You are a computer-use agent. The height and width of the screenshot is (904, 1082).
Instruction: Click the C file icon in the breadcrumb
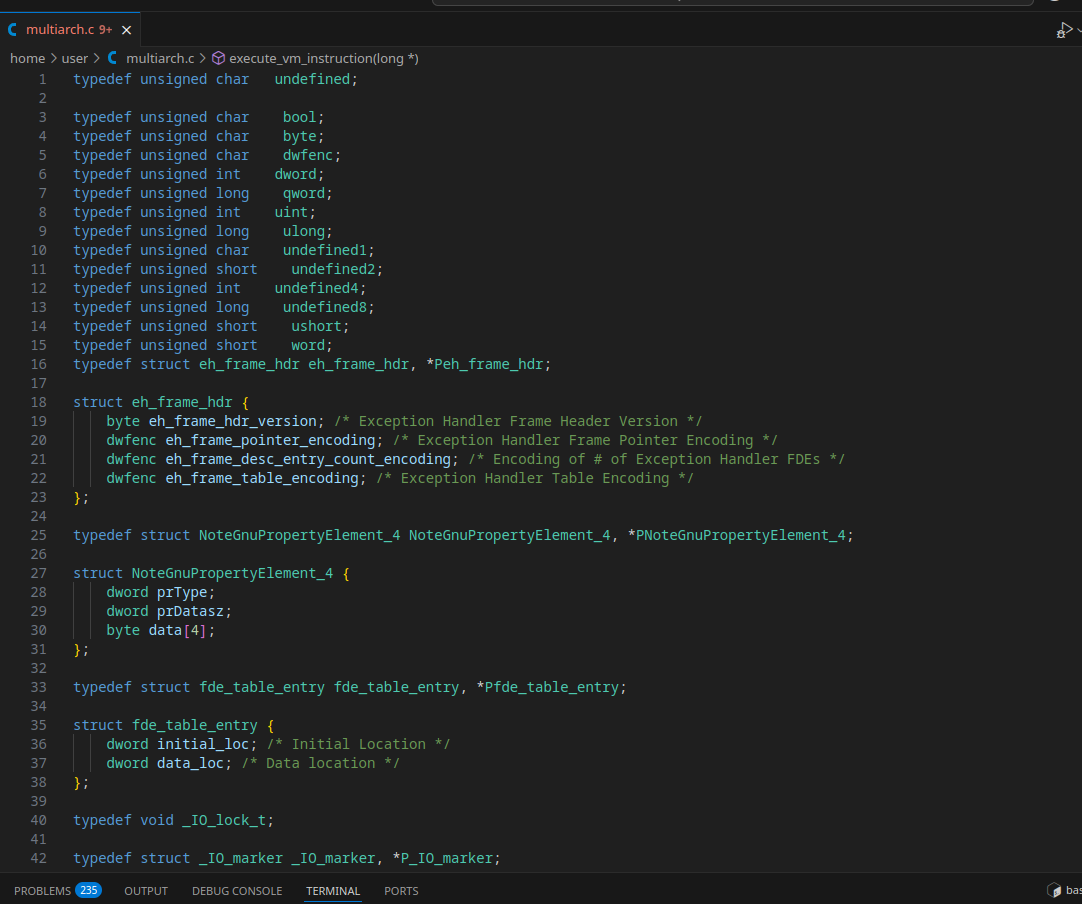click(112, 59)
